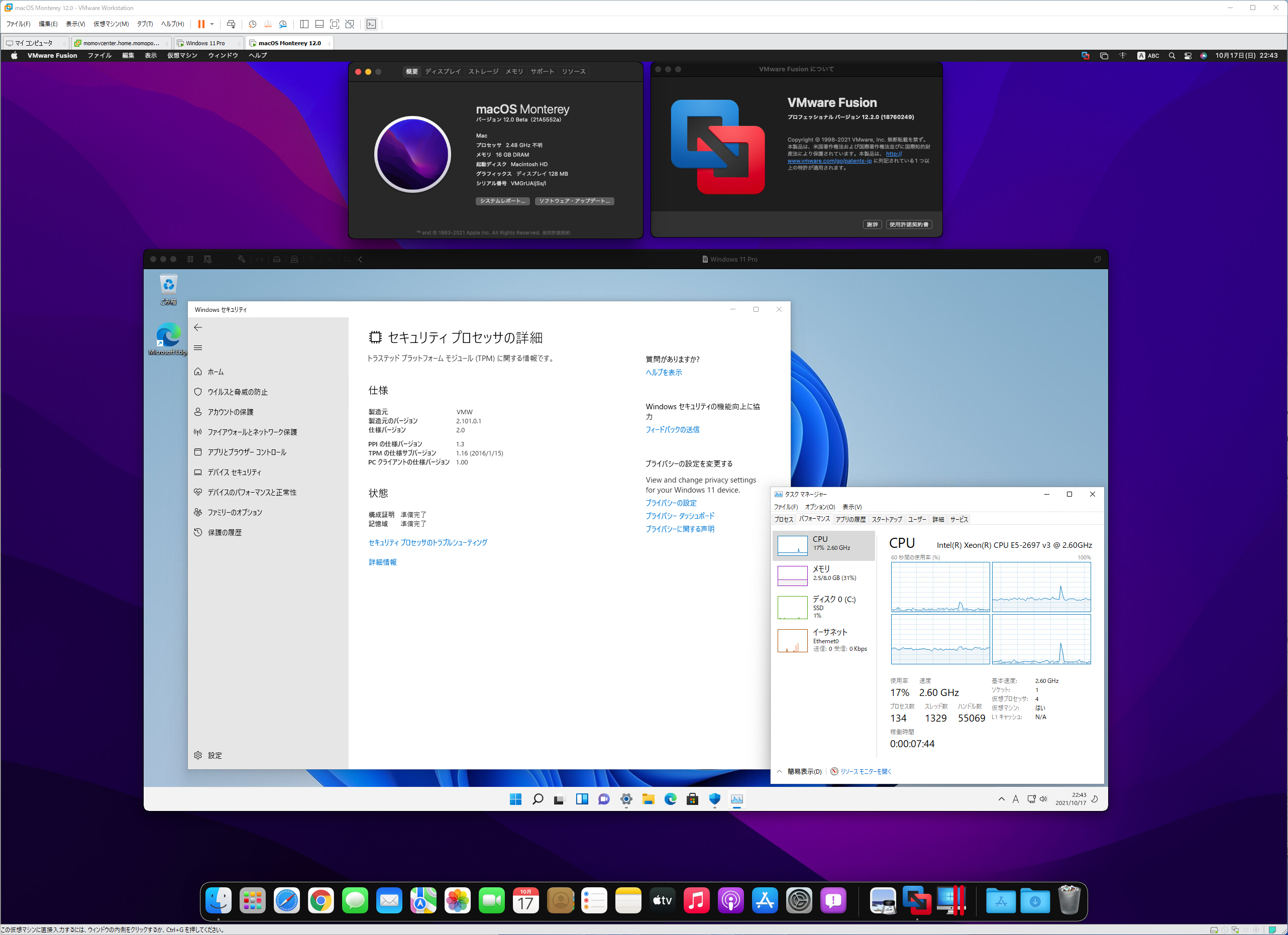Viewport: 1288px width, 935px height.
Task: Switch to the Windows 11 Pro tab
Action: (205, 43)
